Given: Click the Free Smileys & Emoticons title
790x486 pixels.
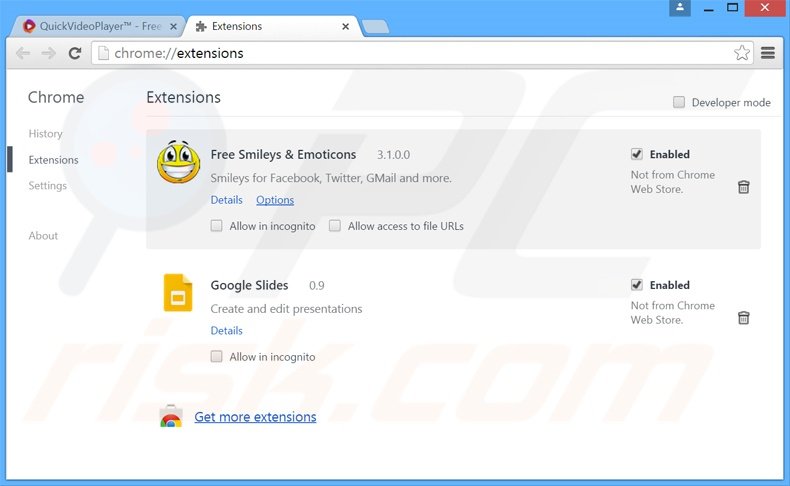Looking at the screenshot, I should 283,155.
